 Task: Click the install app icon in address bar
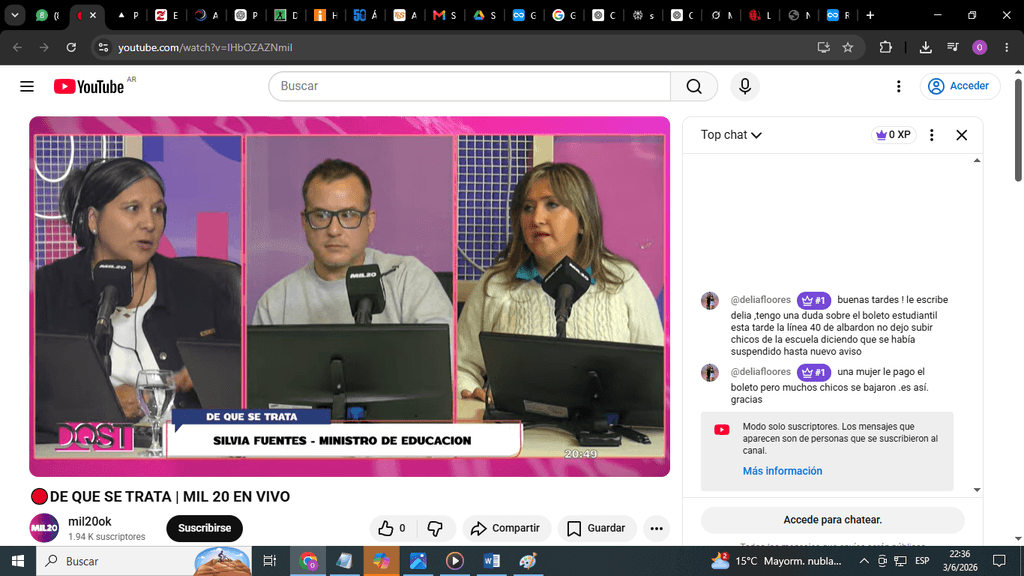[824, 47]
